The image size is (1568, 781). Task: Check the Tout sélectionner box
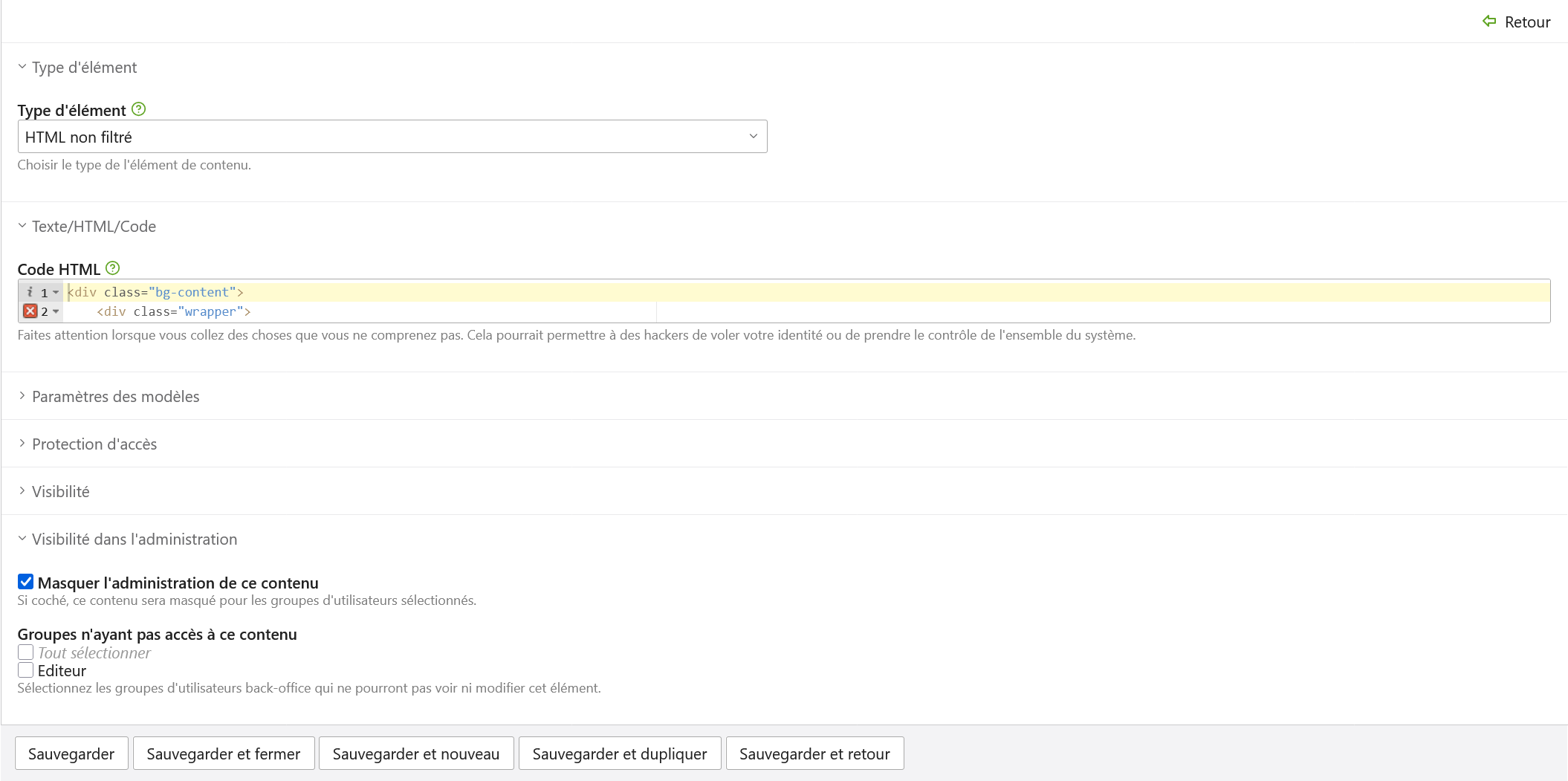tap(25, 652)
